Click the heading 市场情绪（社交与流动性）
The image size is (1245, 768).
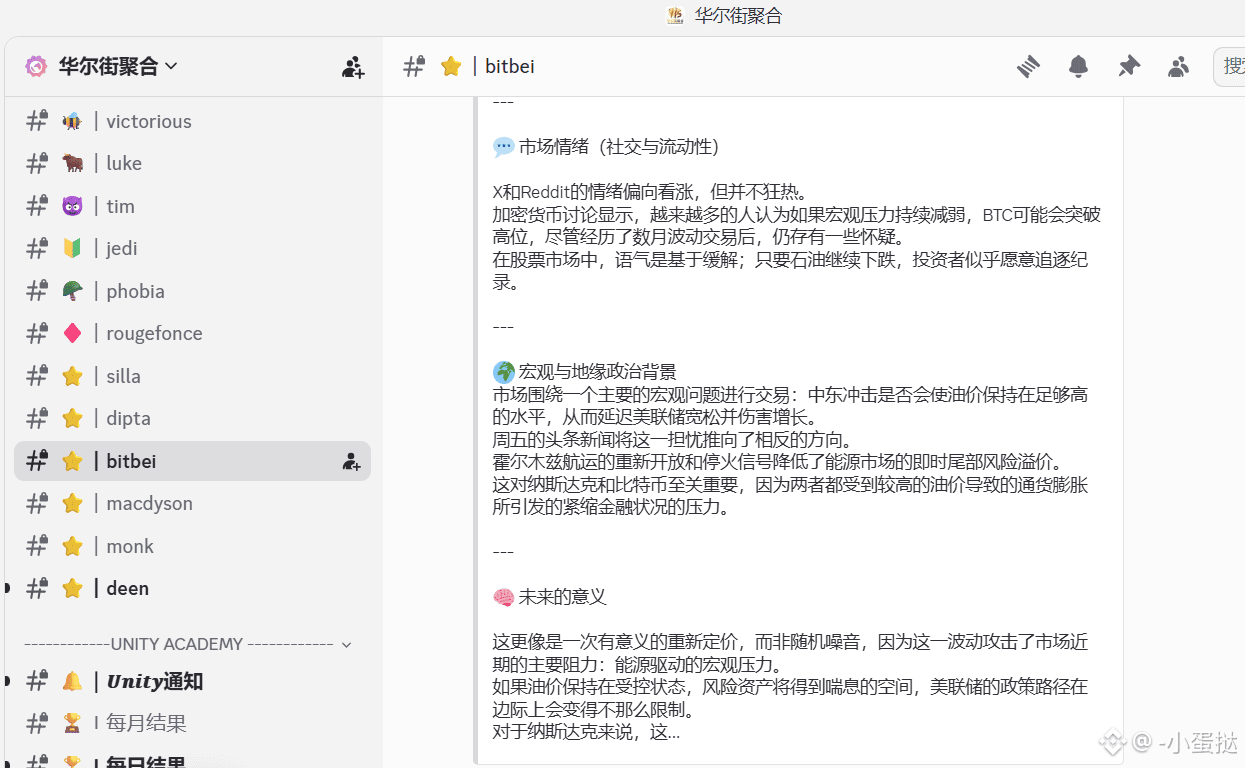pyautogui.click(x=619, y=147)
